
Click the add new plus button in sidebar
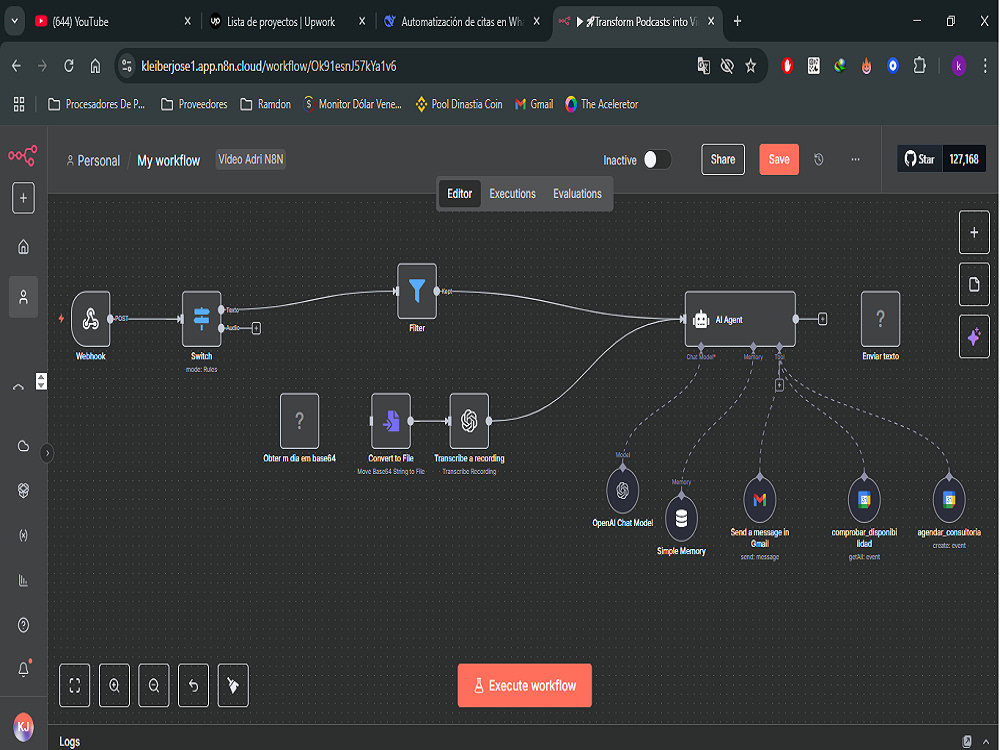tap(23, 198)
